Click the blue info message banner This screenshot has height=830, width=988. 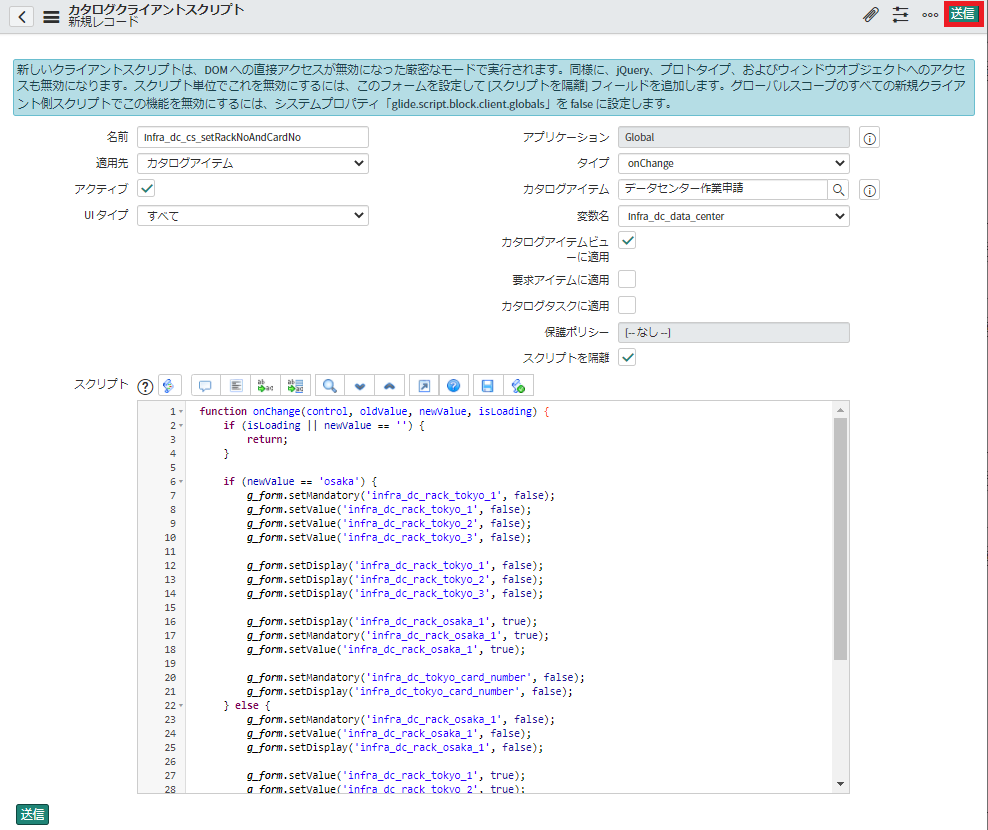coord(494,87)
